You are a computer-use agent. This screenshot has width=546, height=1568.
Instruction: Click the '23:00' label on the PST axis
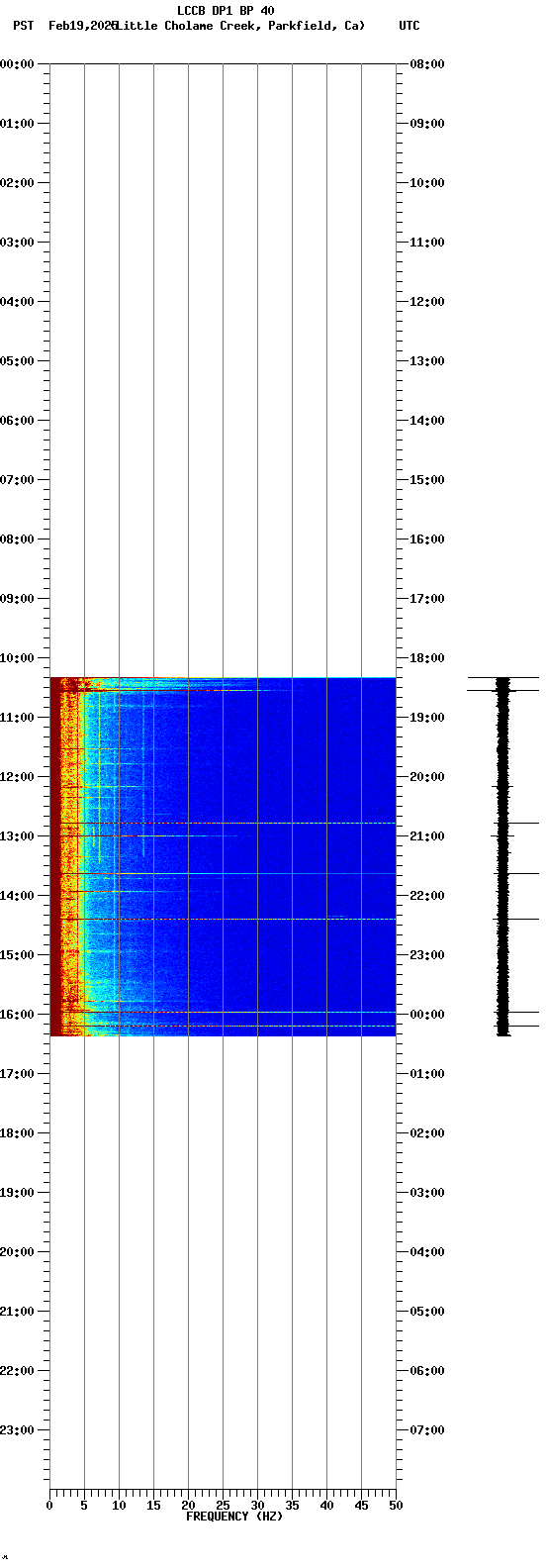tap(18, 1430)
